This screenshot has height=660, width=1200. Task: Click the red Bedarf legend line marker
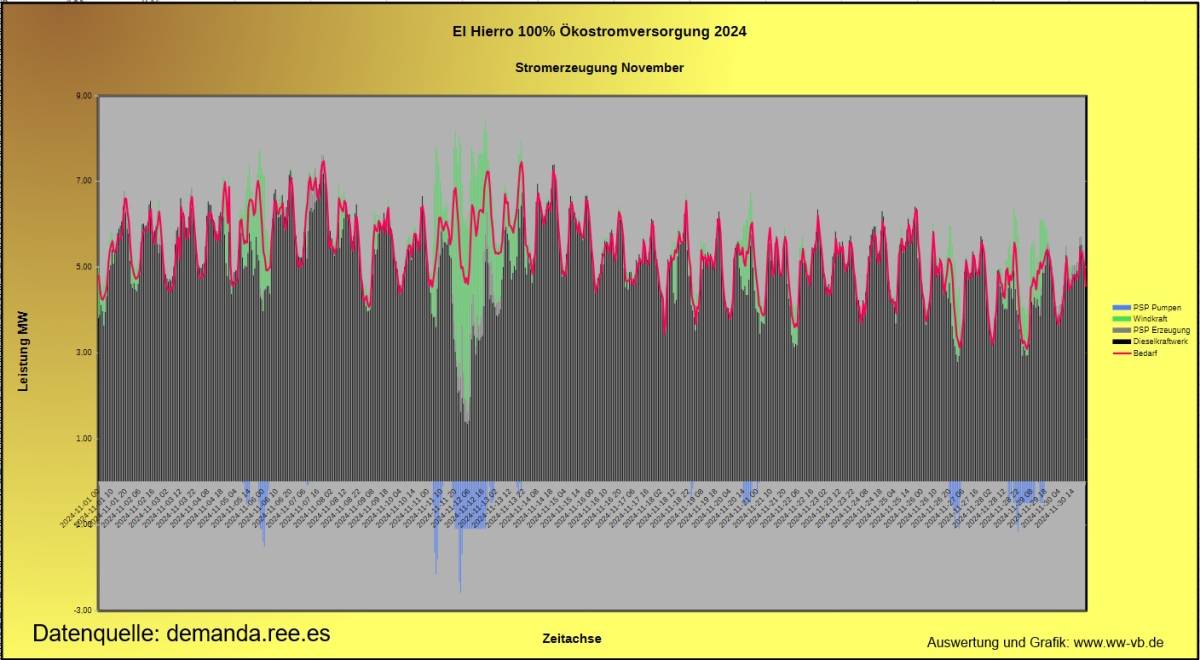click(x=1121, y=353)
